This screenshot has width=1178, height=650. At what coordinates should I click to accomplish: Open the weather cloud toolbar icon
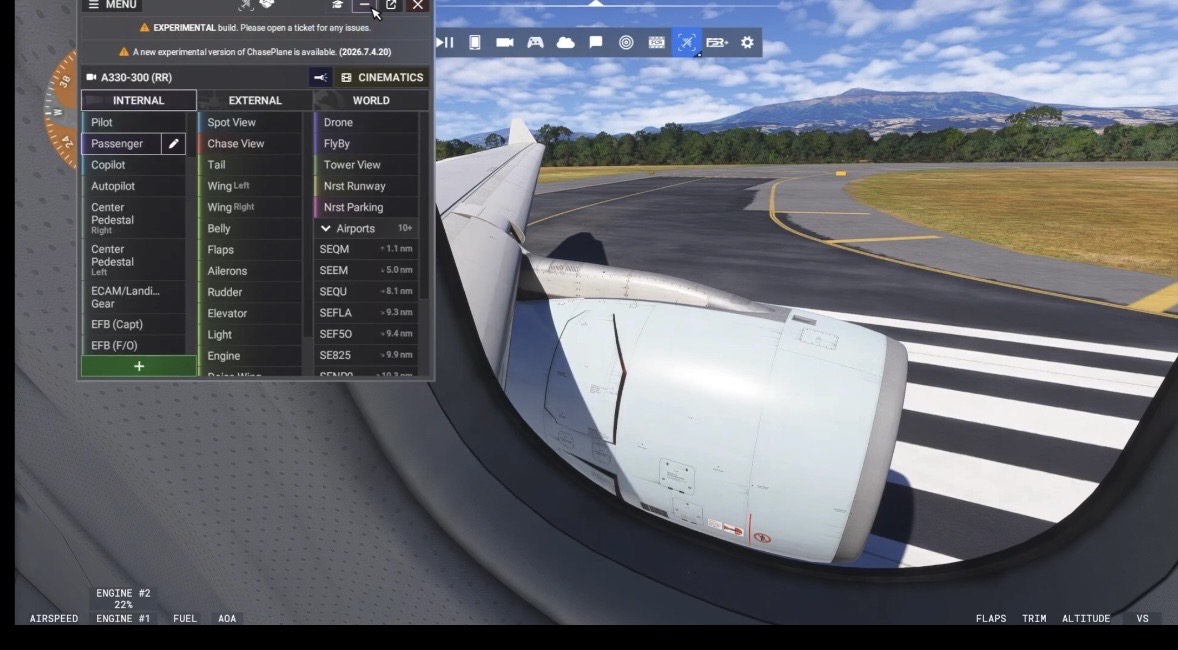[565, 42]
